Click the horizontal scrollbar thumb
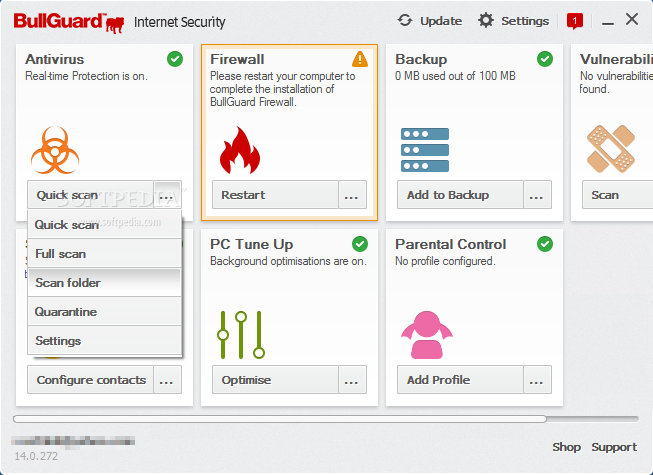 (280, 419)
